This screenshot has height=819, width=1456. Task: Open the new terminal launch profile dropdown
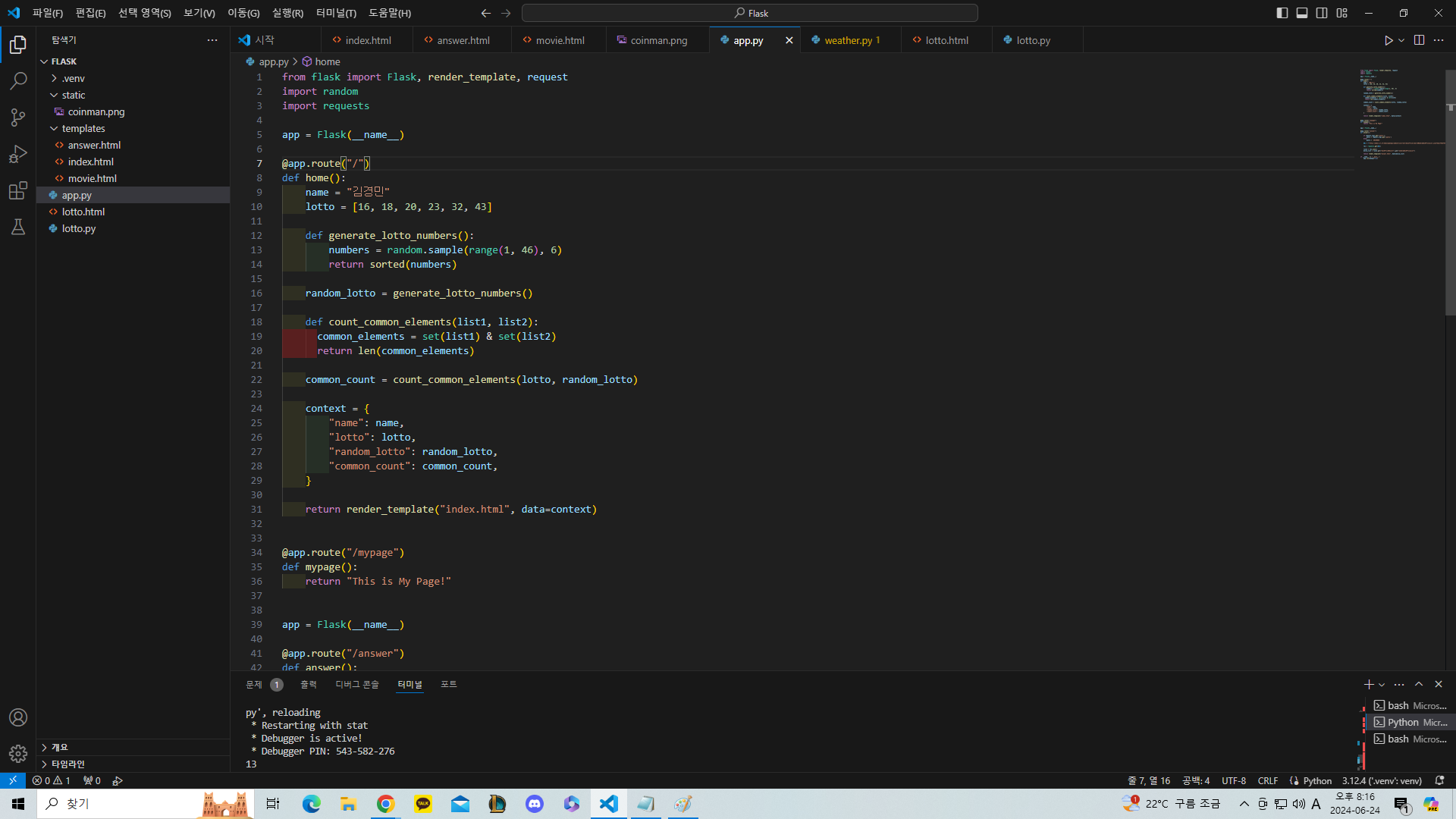point(1382,685)
